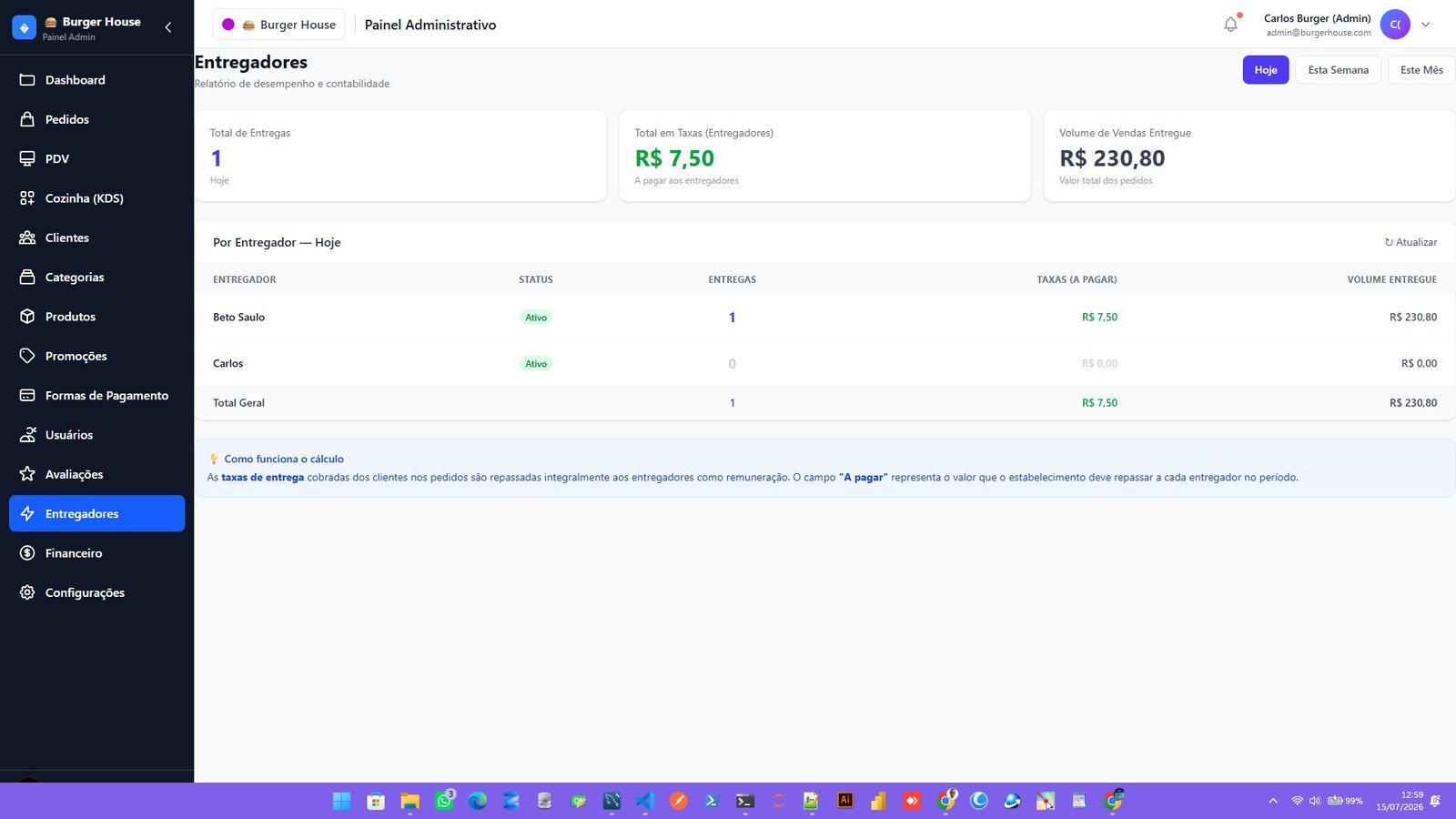The height and width of the screenshot is (819, 1456).
Task: Select the Hoje period filter
Action: click(x=1266, y=70)
